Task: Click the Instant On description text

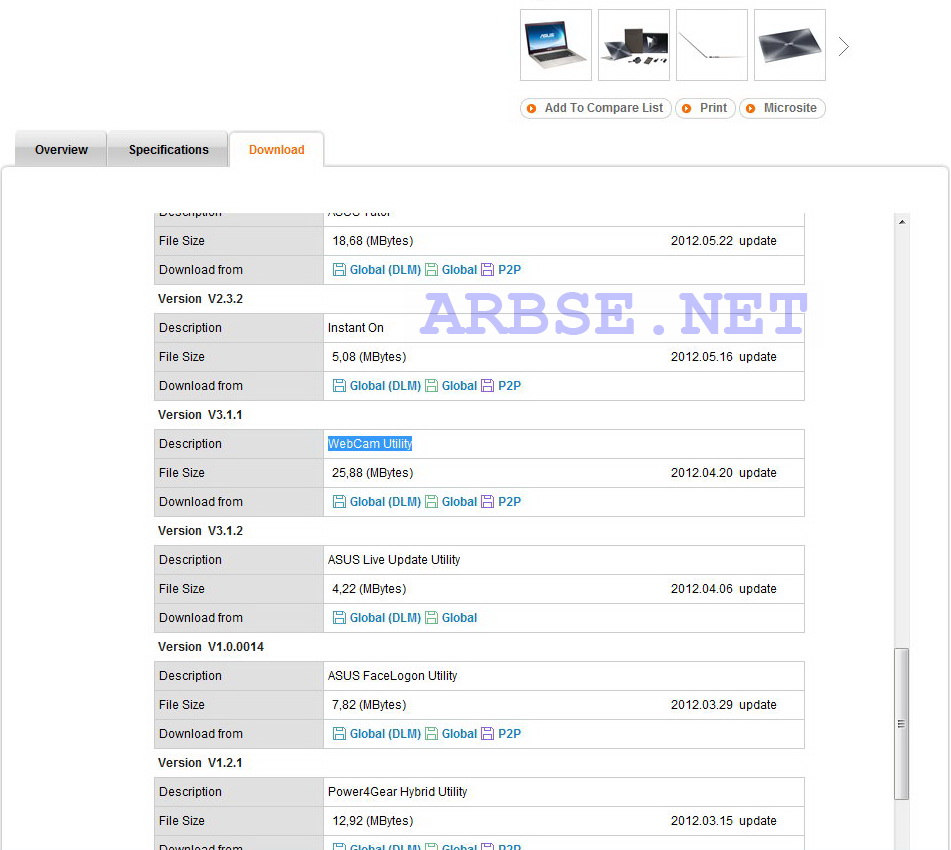Action: coord(355,328)
